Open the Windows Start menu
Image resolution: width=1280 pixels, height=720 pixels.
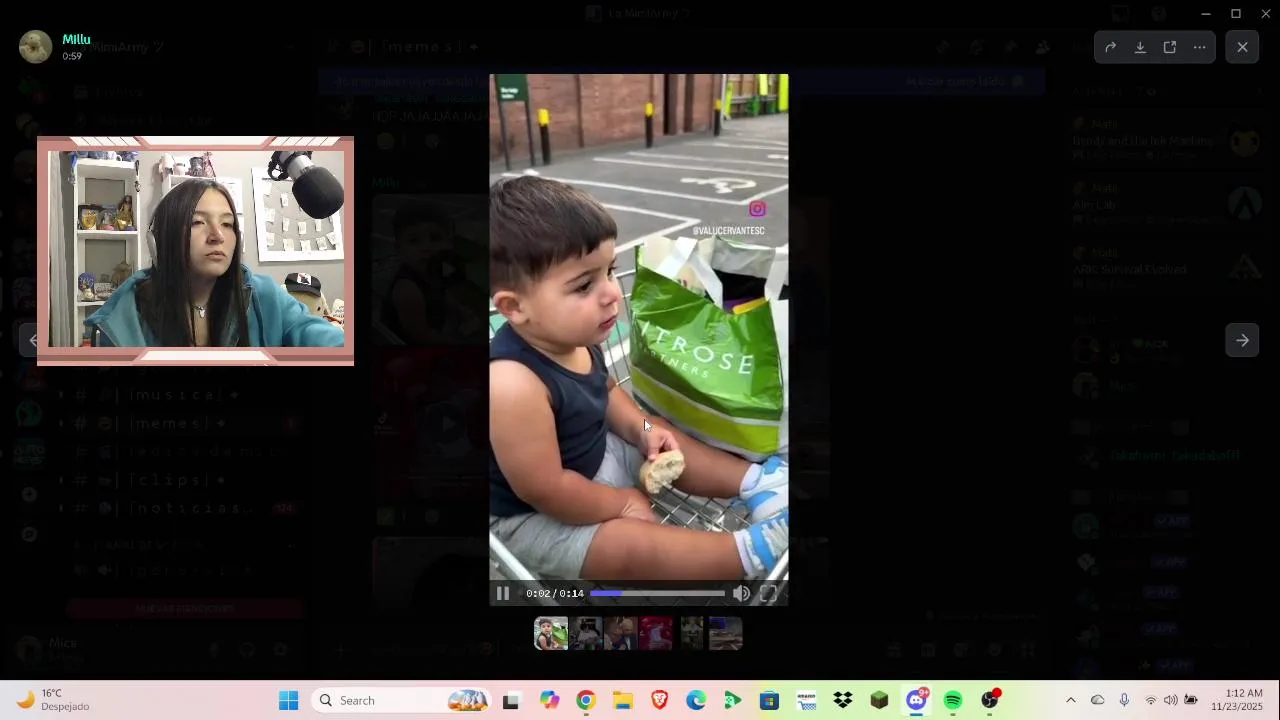coord(288,700)
